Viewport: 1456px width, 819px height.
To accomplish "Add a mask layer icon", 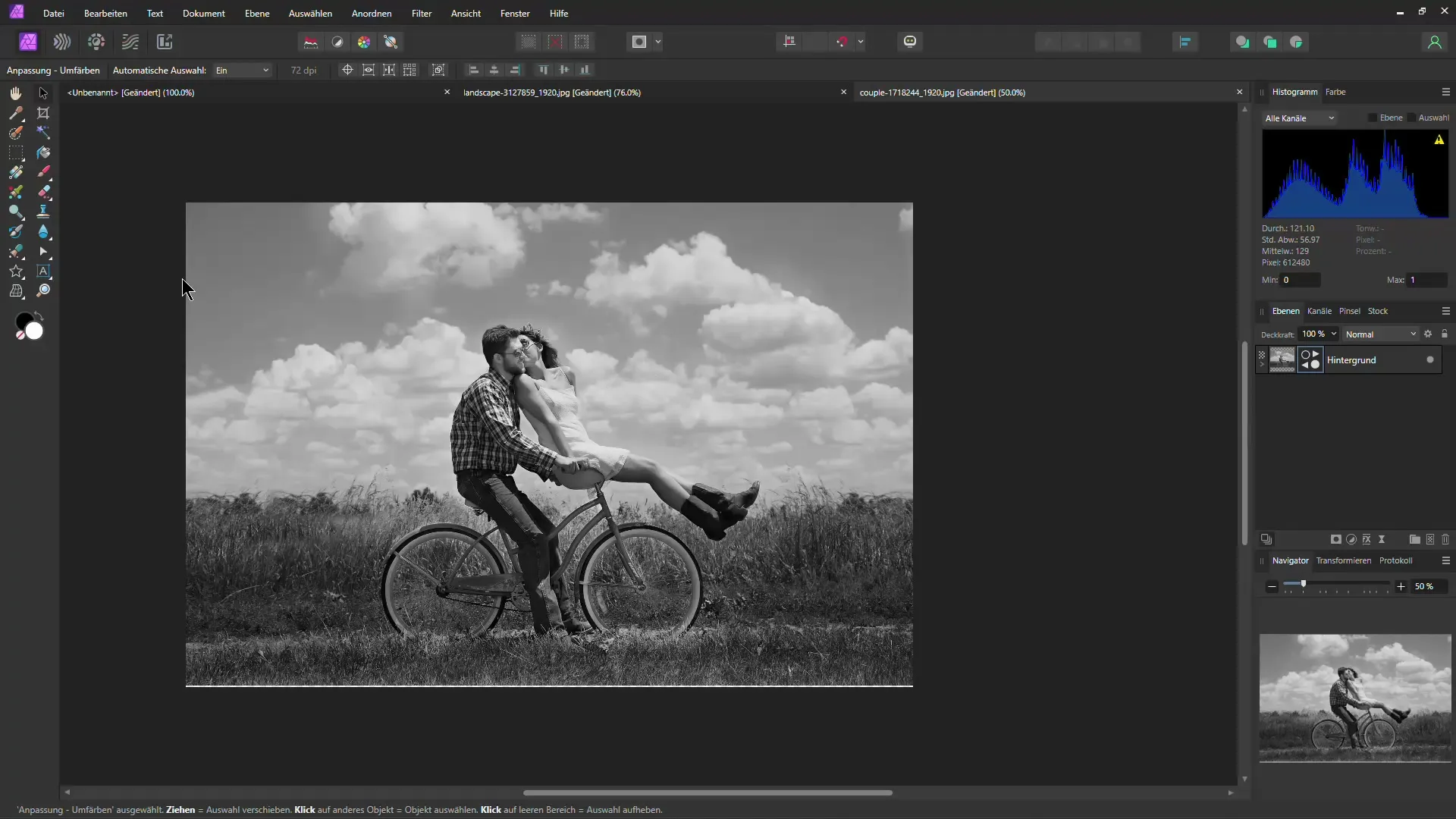I will click(x=1336, y=539).
